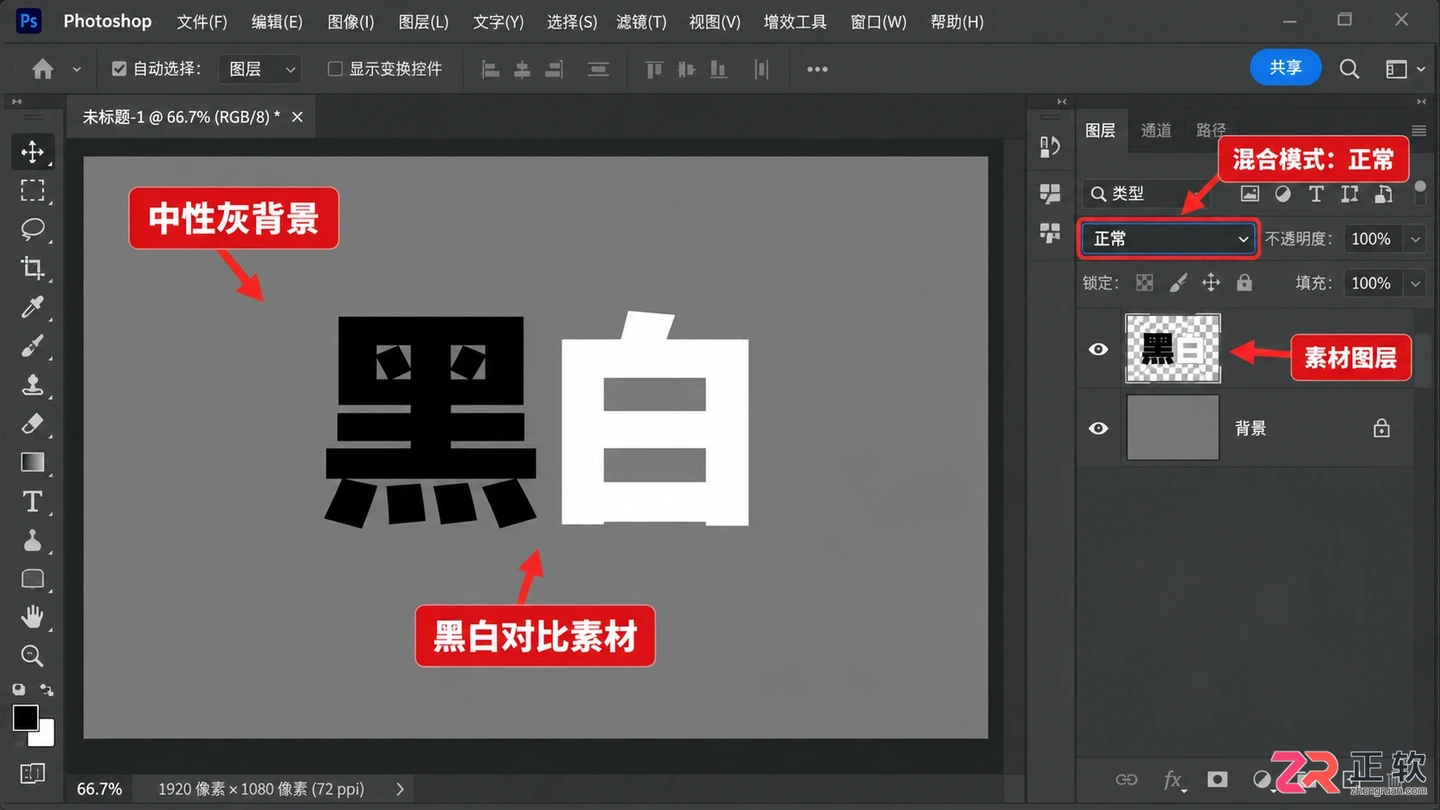The height and width of the screenshot is (810, 1440).
Task: Select the Gradient tool
Action: 32,463
